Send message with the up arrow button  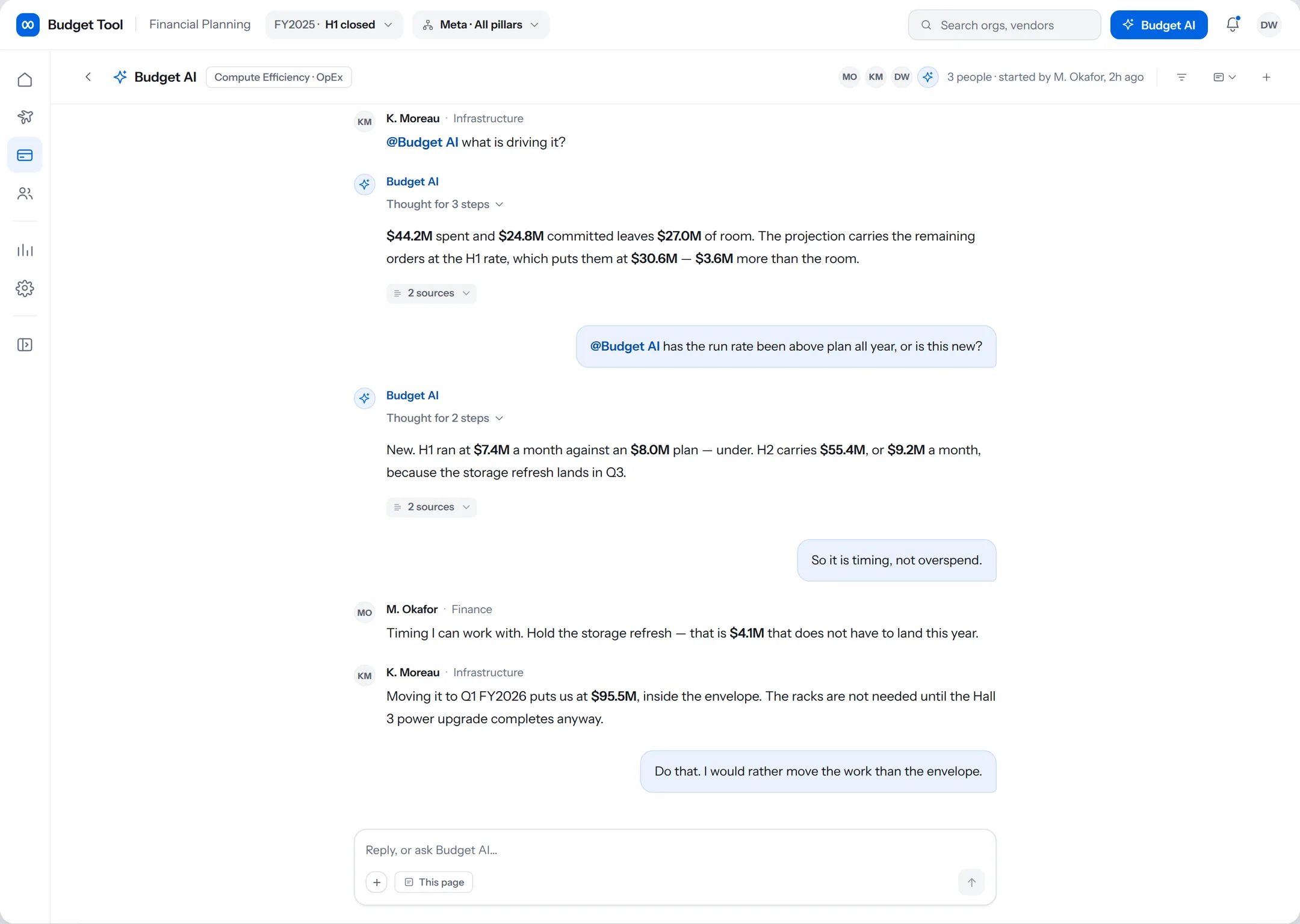pos(971,882)
